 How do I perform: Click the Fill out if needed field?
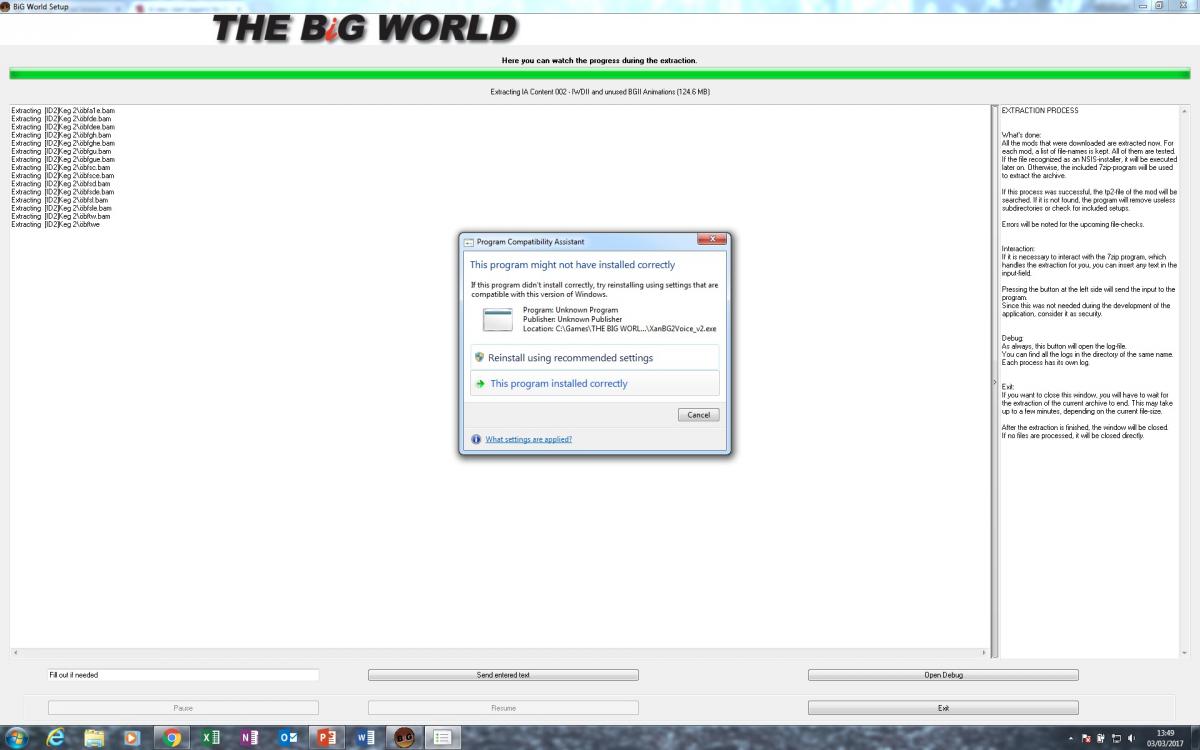coord(183,675)
